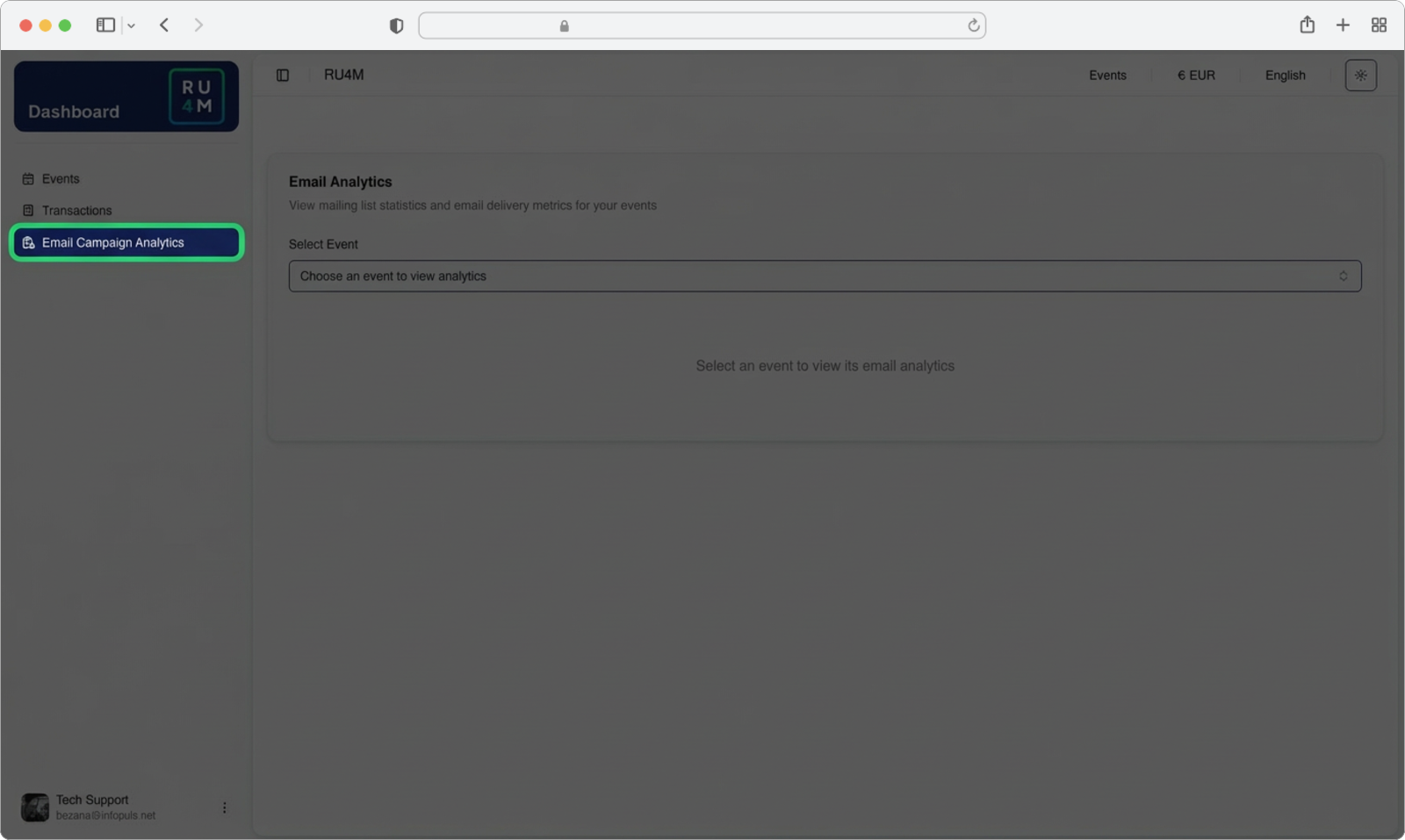Show the tab overview grid icon

tap(1379, 25)
